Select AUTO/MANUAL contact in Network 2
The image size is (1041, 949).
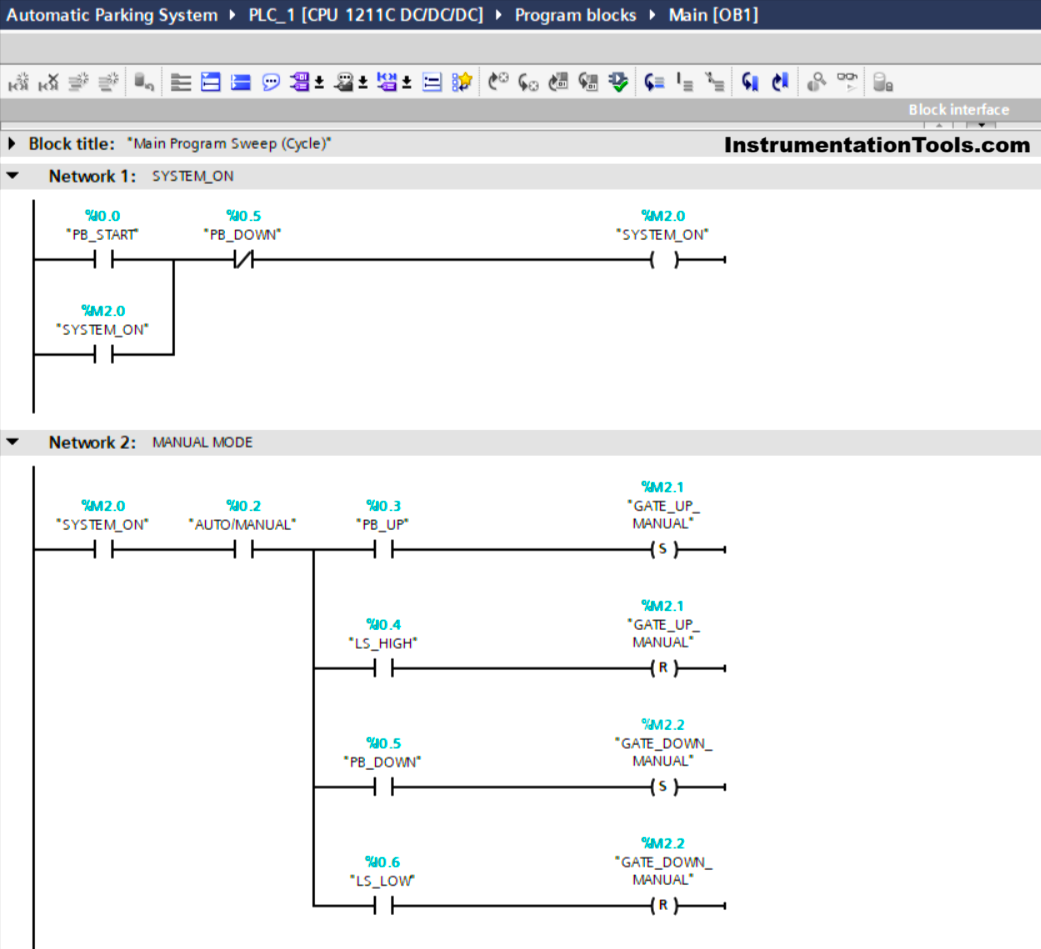pos(244,550)
